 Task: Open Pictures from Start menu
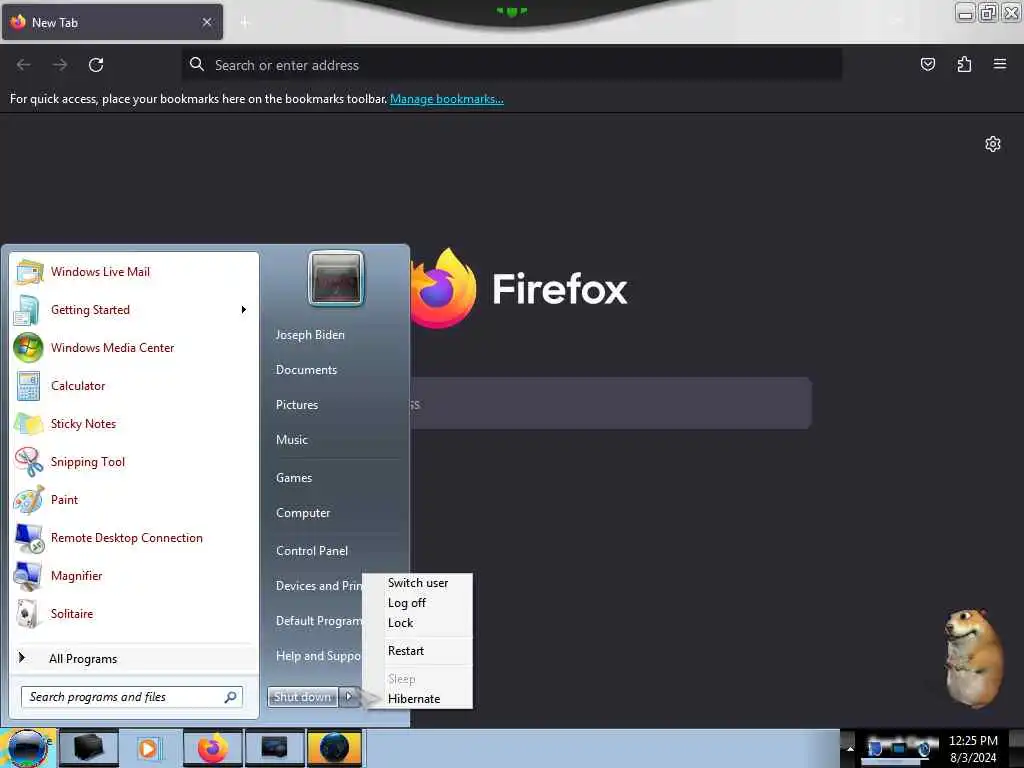[x=297, y=405]
